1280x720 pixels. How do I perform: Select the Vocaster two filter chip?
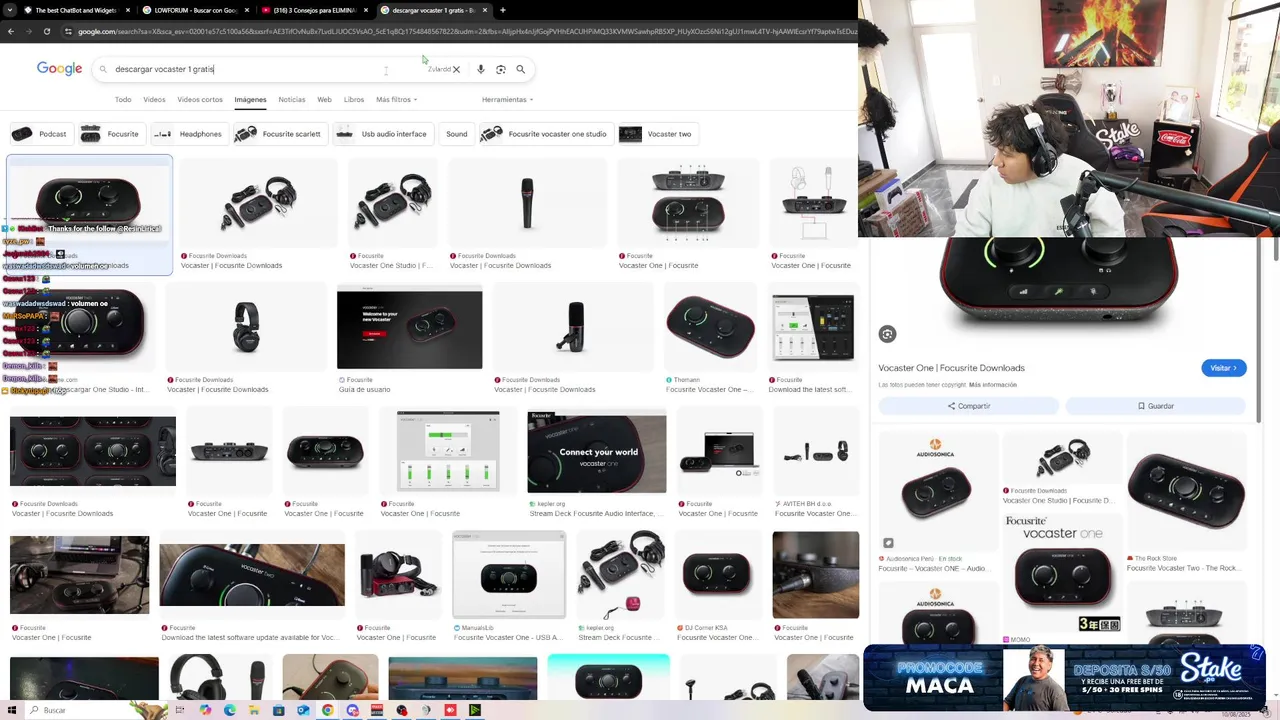tap(657, 134)
